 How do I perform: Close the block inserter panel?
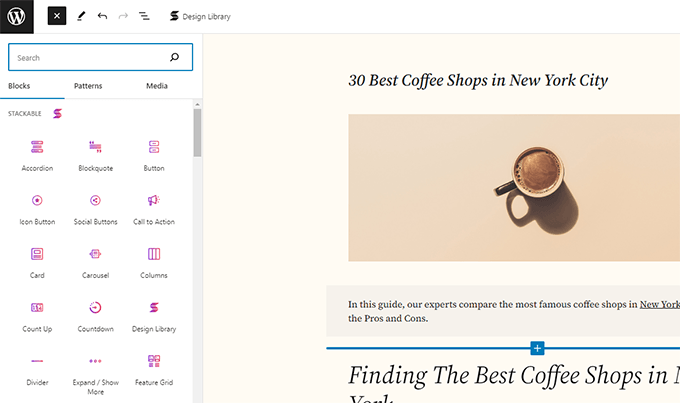pyautogui.click(x=57, y=17)
